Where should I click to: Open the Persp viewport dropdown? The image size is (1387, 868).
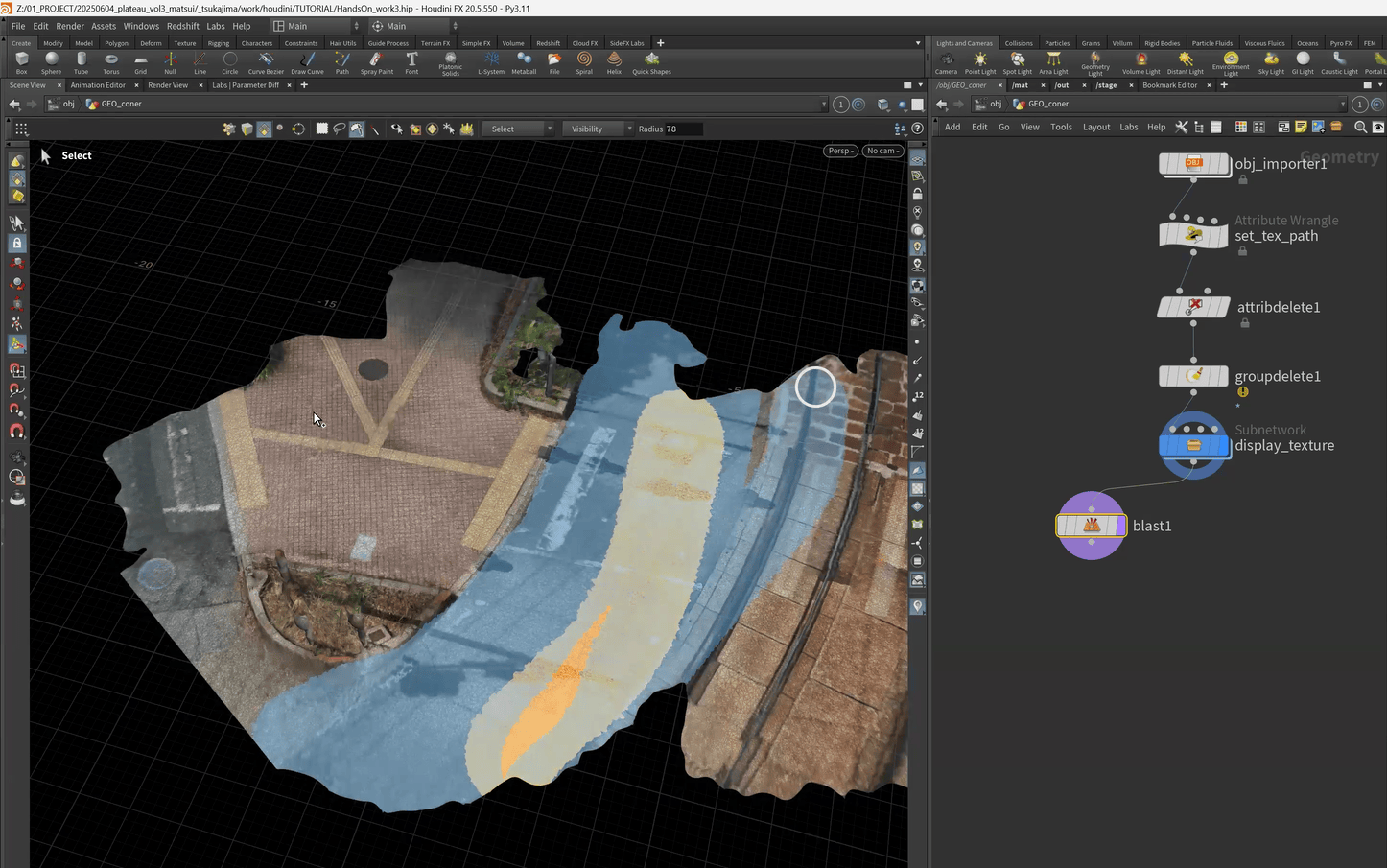840,151
